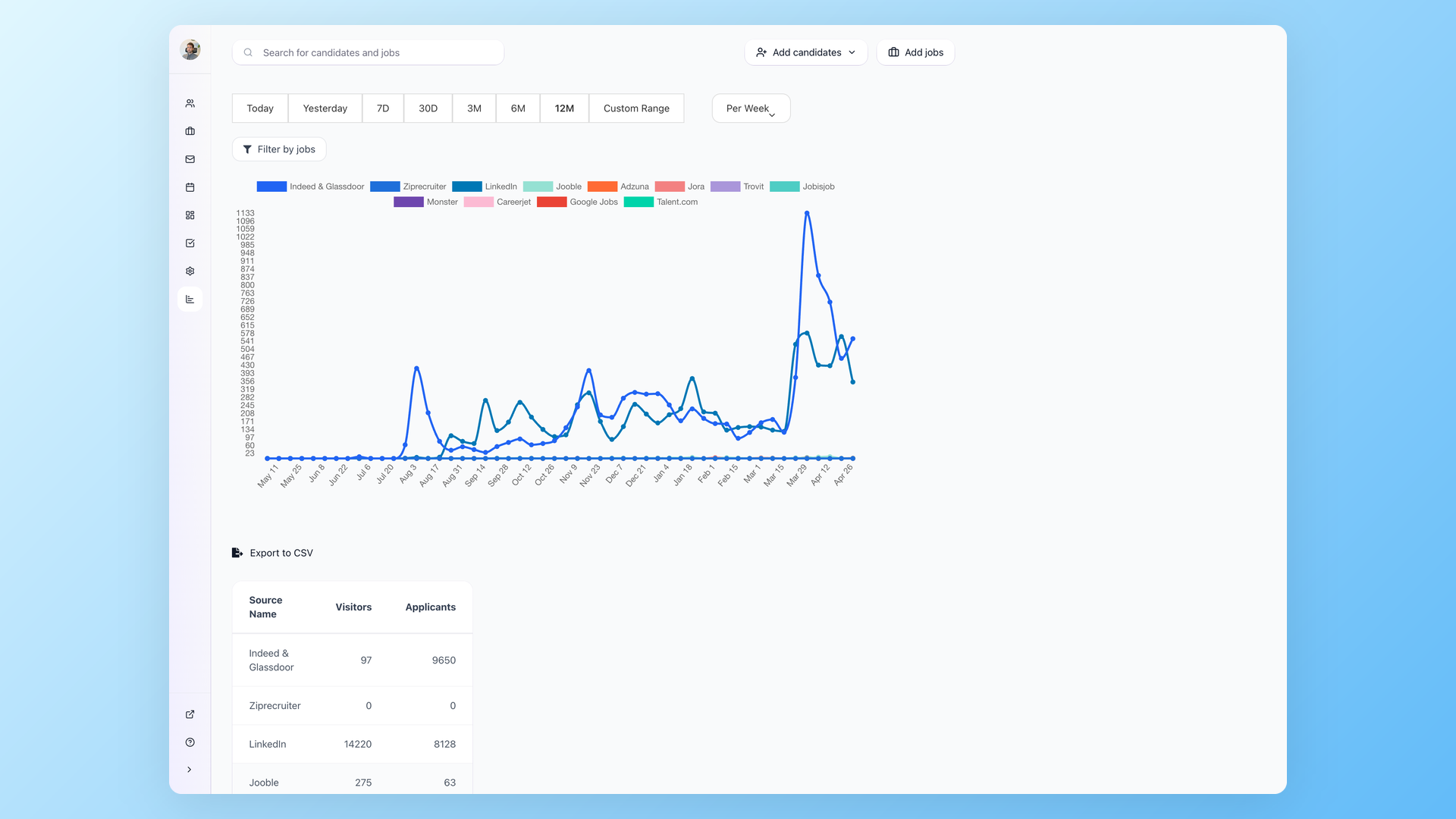1456x819 pixels.
Task: Click the external link icon in sidebar
Action: [x=190, y=714]
